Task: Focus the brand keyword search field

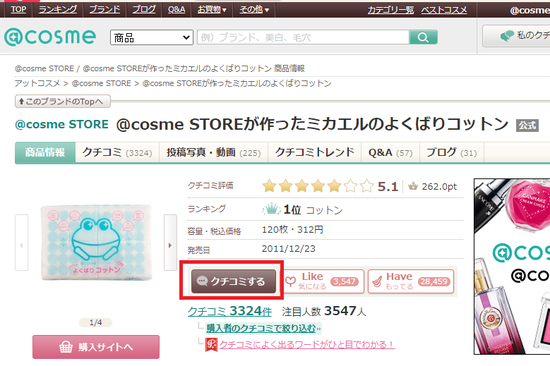Action: coord(303,37)
